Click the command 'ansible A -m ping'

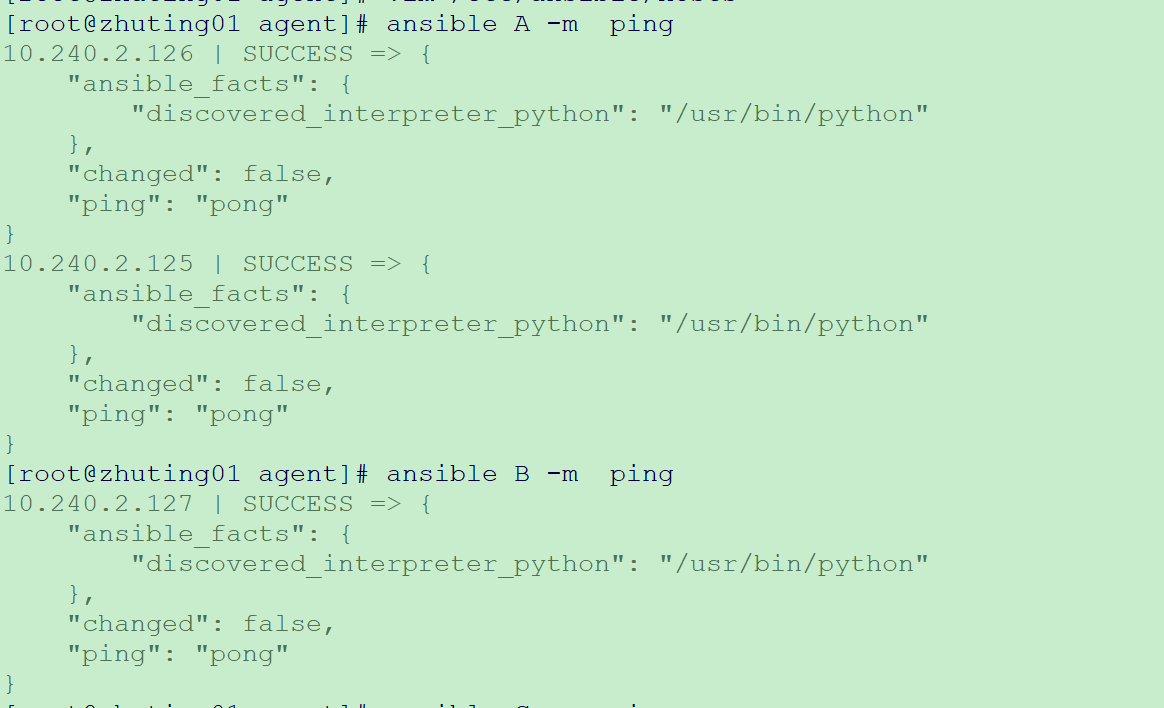point(529,24)
